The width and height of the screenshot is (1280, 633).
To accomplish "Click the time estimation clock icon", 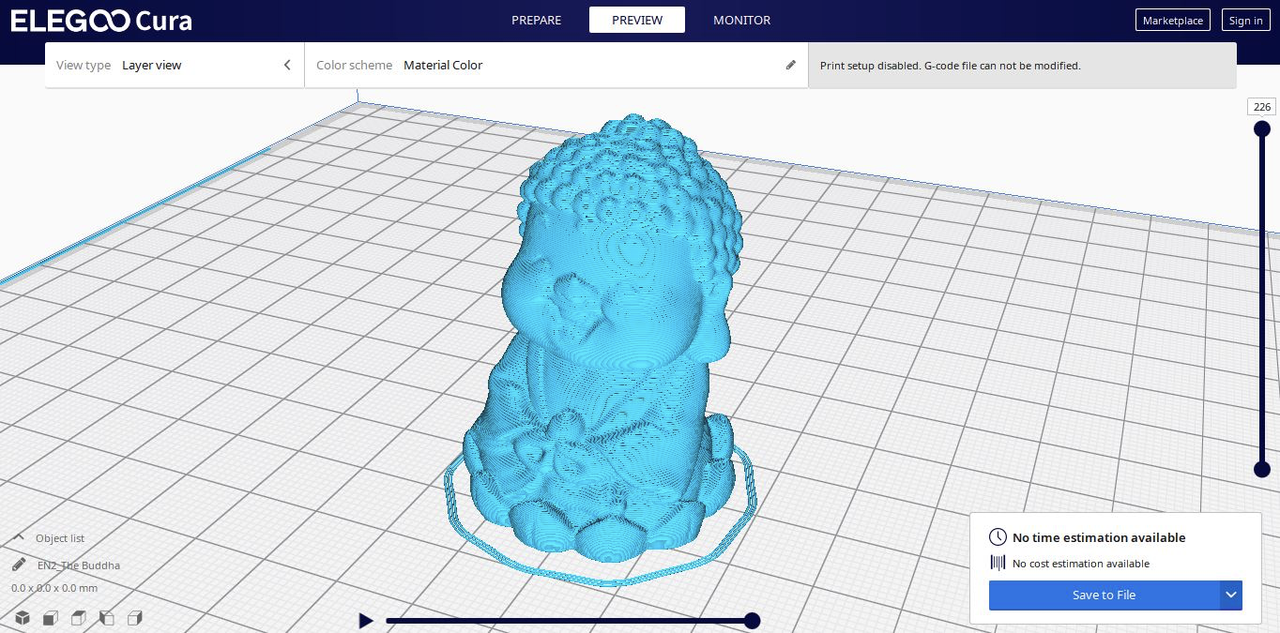I will [x=997, y=537].
